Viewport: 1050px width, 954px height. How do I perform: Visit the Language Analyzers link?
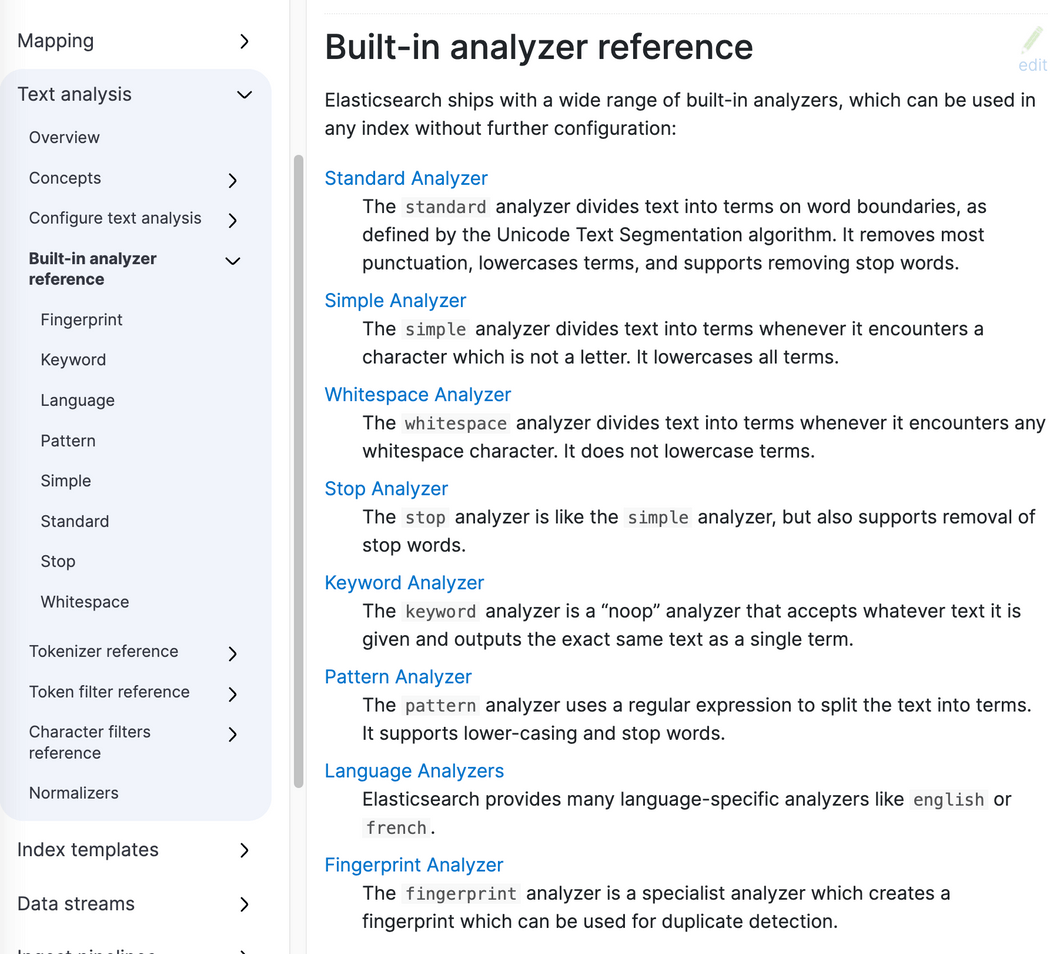tap(414, 770)
